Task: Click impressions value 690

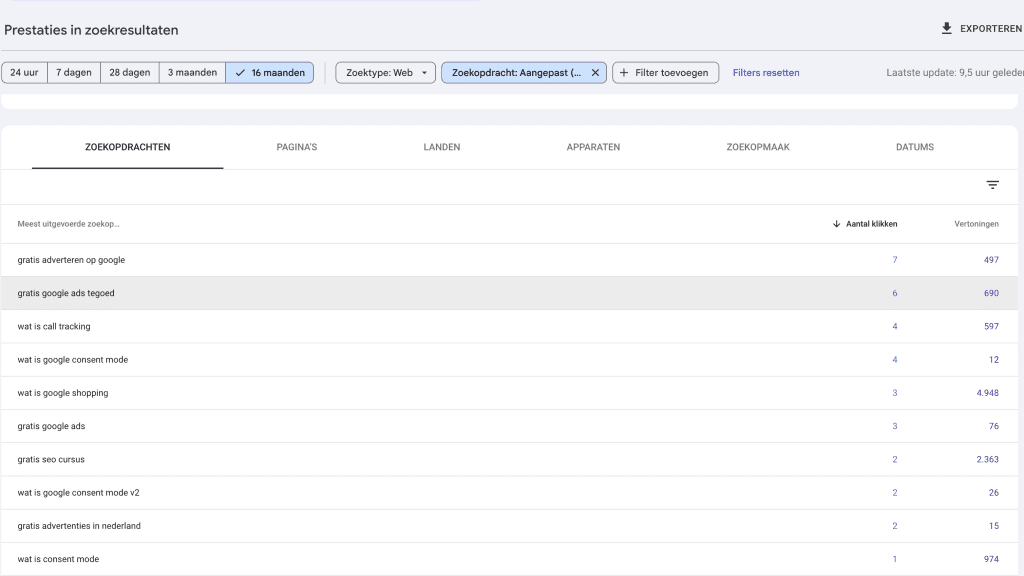Action: [991, 293]
